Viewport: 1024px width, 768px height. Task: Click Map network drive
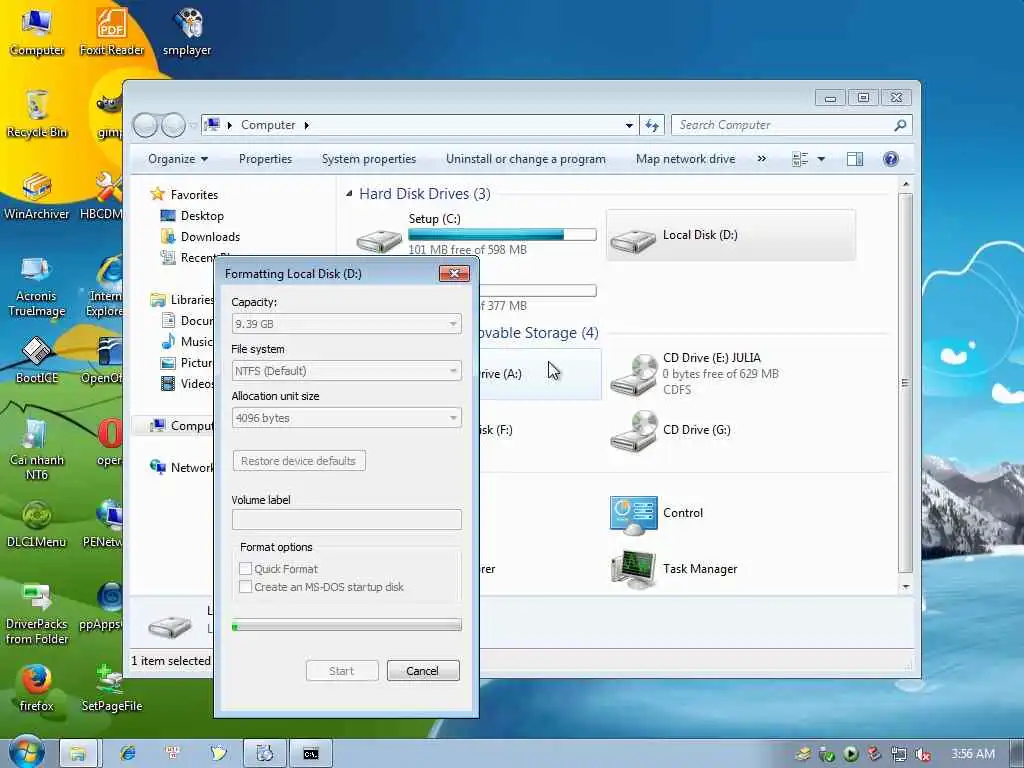point(685,159)
